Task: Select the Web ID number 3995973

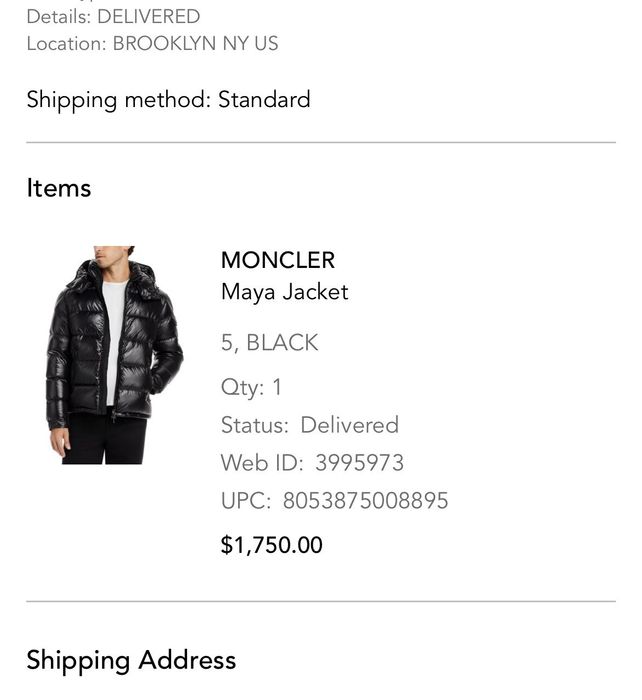Action: [x=359, y=463]
